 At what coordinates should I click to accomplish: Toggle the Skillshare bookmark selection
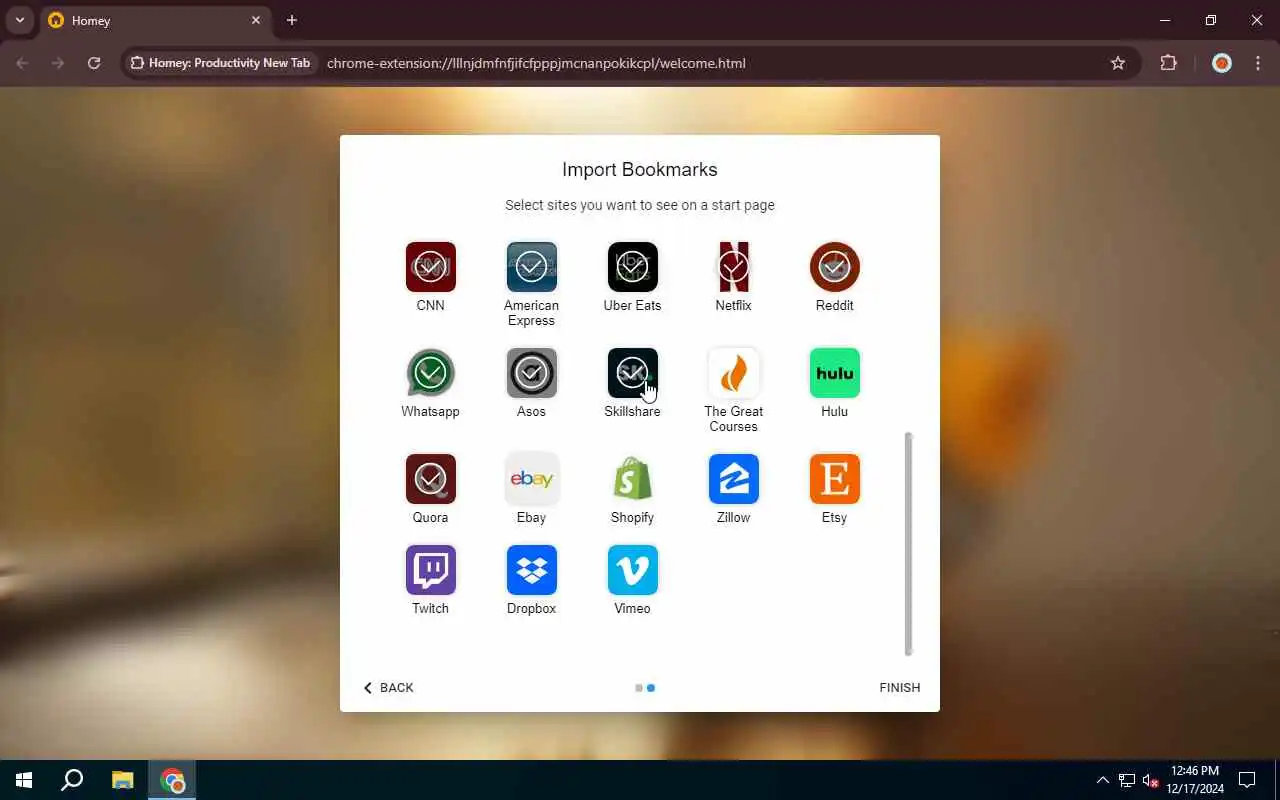(x=632, y=373)
